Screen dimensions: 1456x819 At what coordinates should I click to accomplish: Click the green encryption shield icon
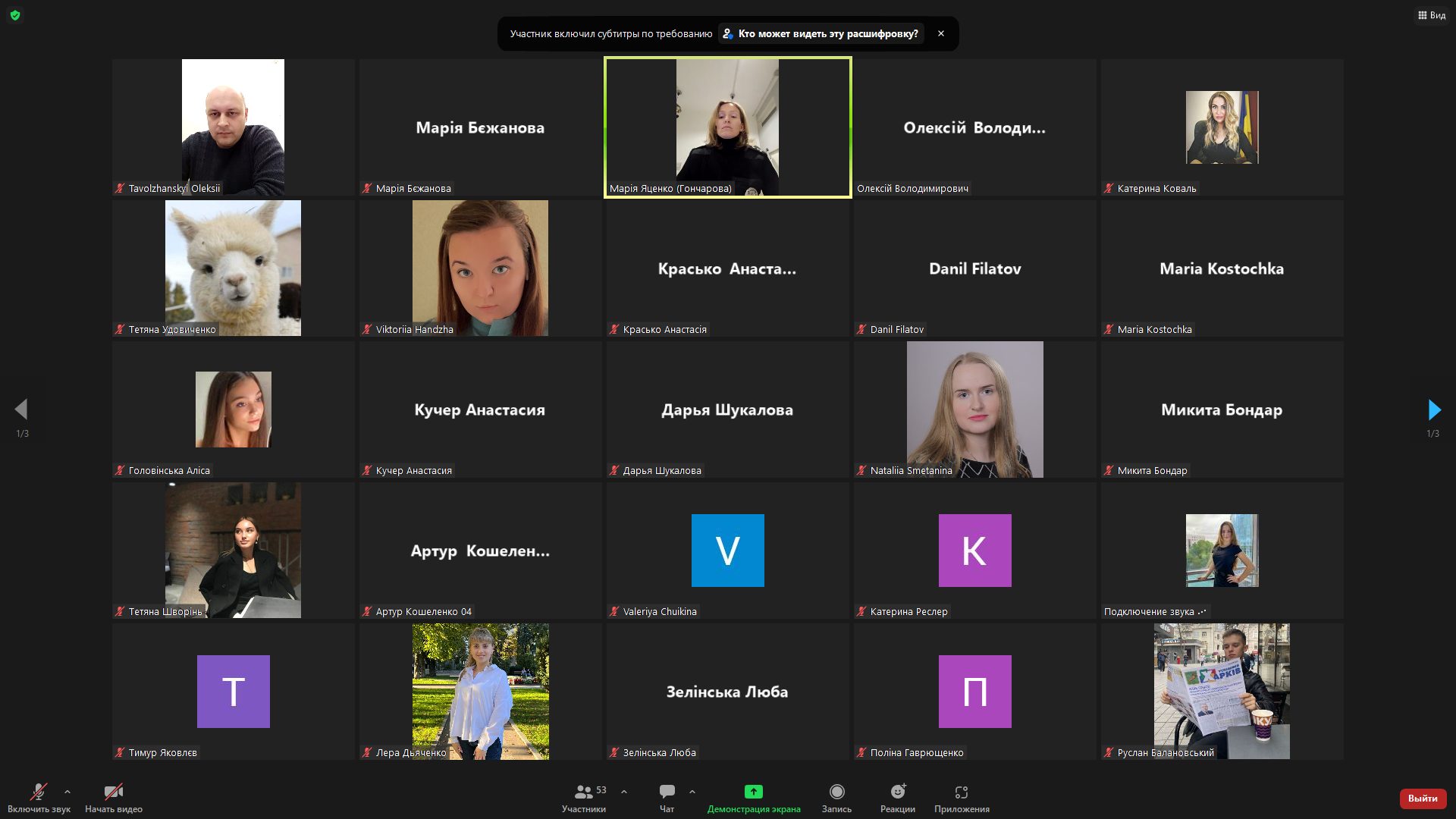(15, 15)
